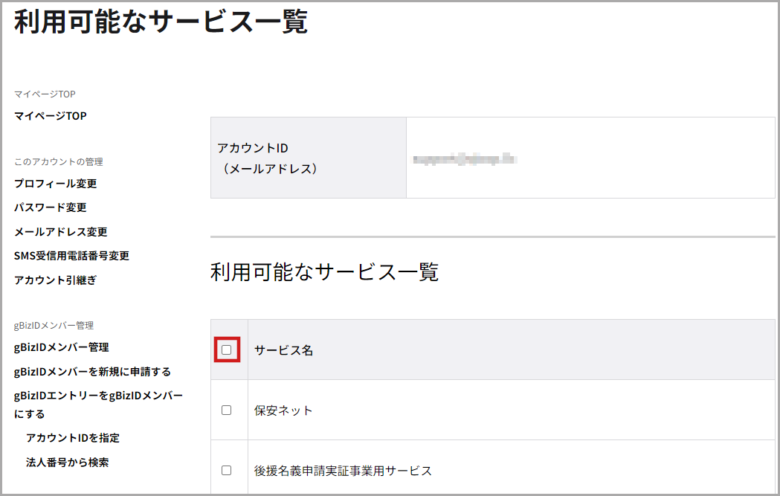The width and height of the screenshot is (780, 496).
Task: Click gBizIDメンバーを新規に申請する
Action: [93, 372]
